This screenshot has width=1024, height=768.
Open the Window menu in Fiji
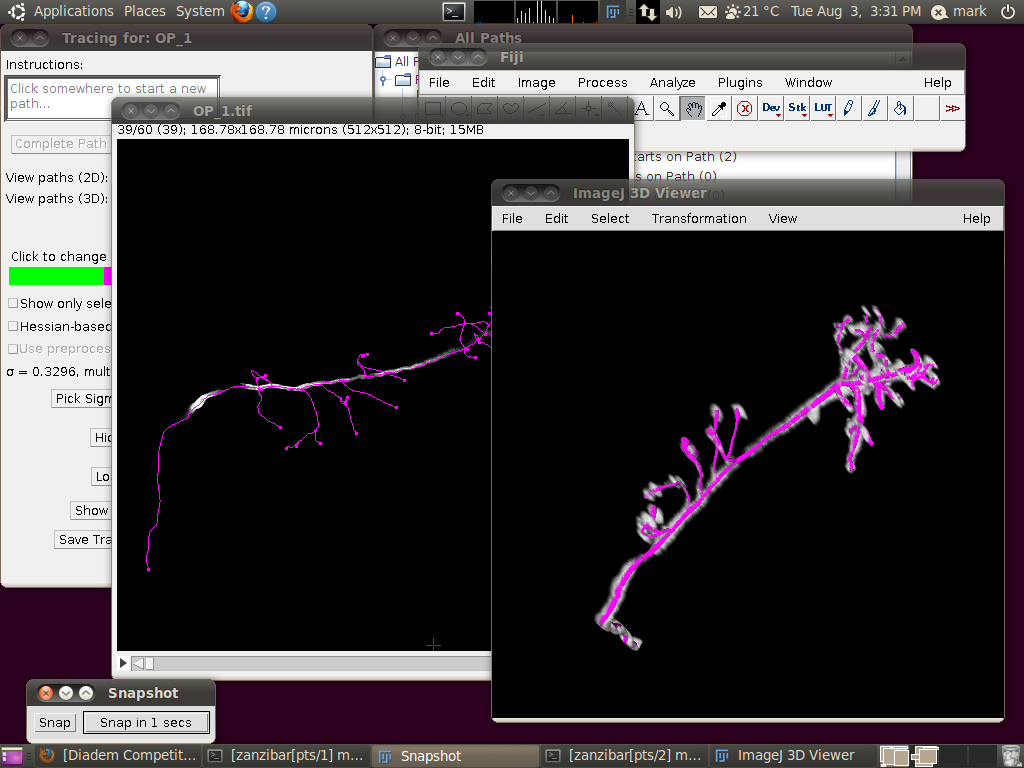808,83
